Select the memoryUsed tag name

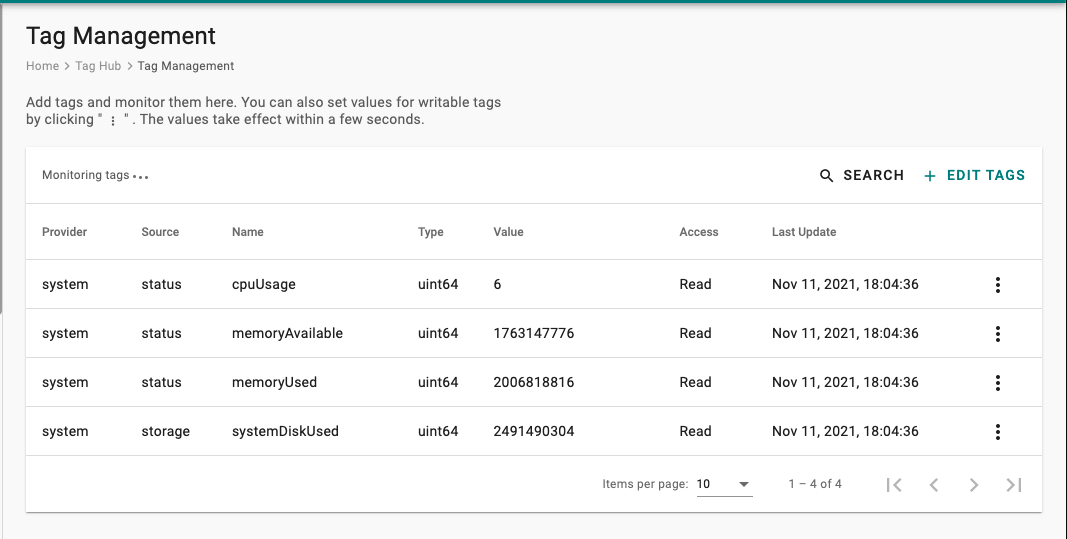click(x=274, y=382)
